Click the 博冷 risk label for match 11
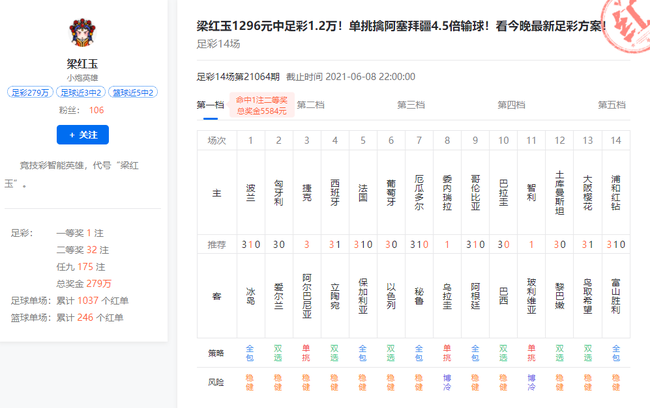Viewport: 650px width, 408px height. pos(531,382)
